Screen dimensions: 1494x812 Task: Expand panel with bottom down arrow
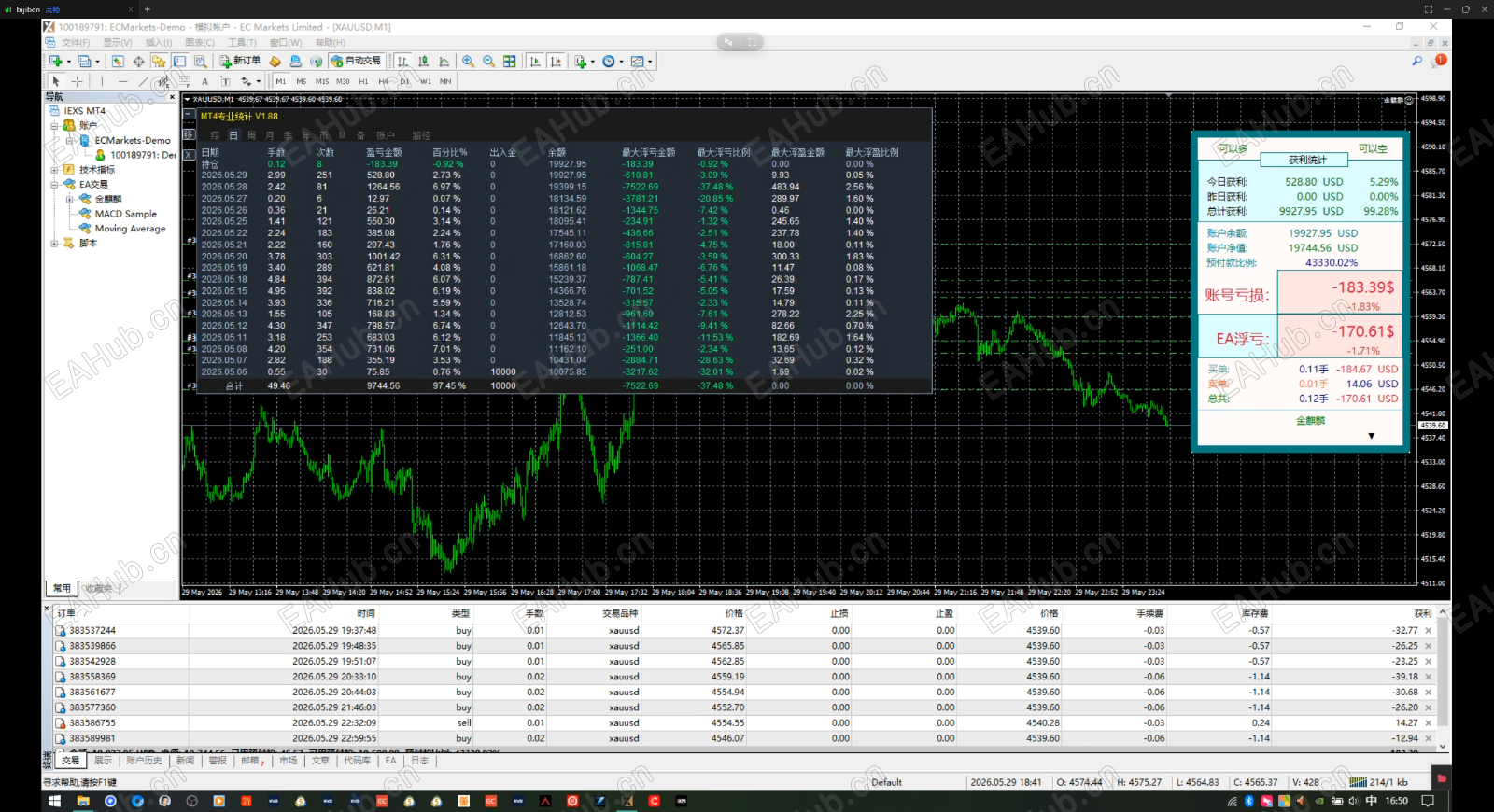pyautogui.click(x=1372, y=436)
